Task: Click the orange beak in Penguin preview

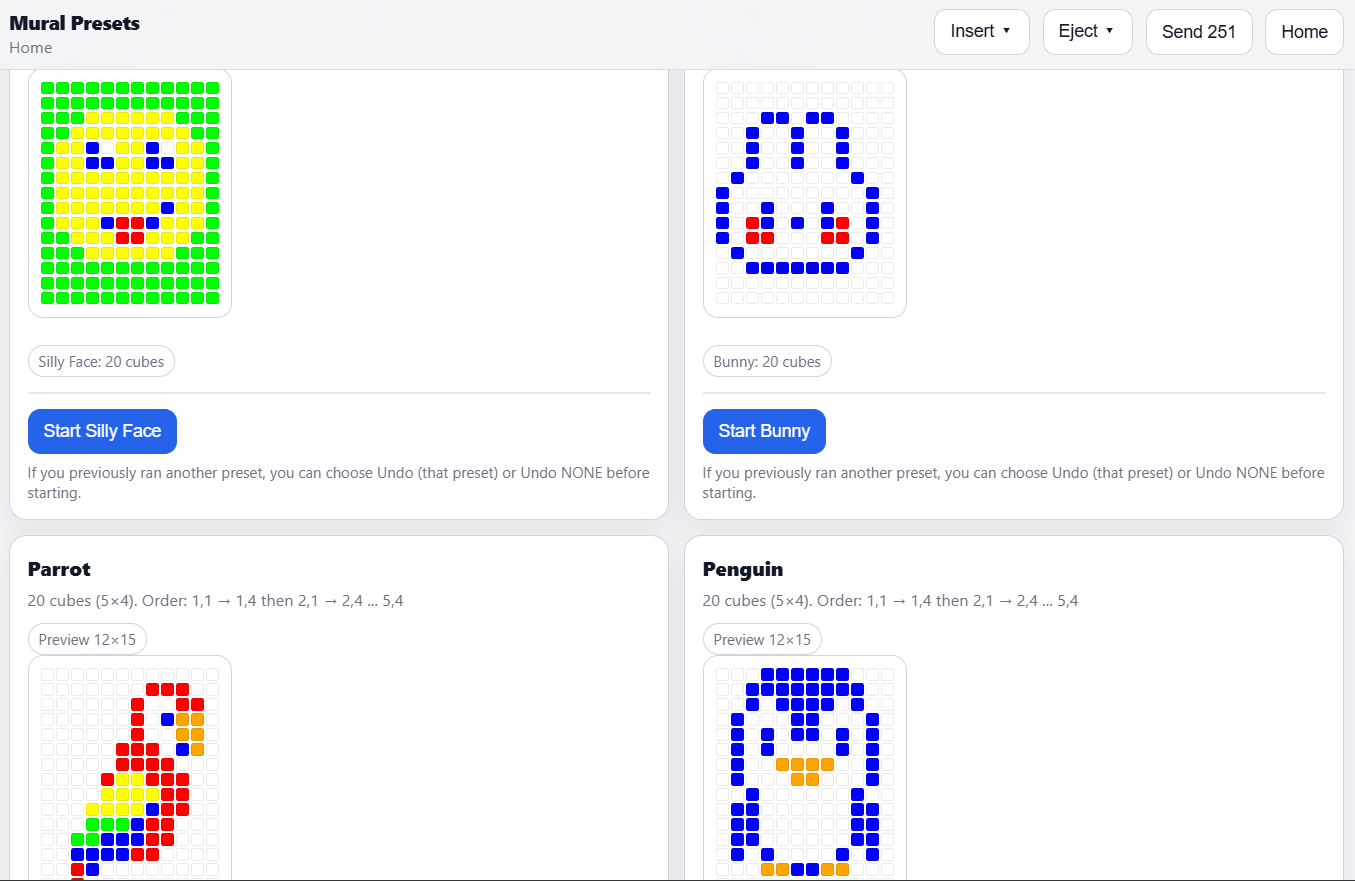Action: (x=805, y=771)
